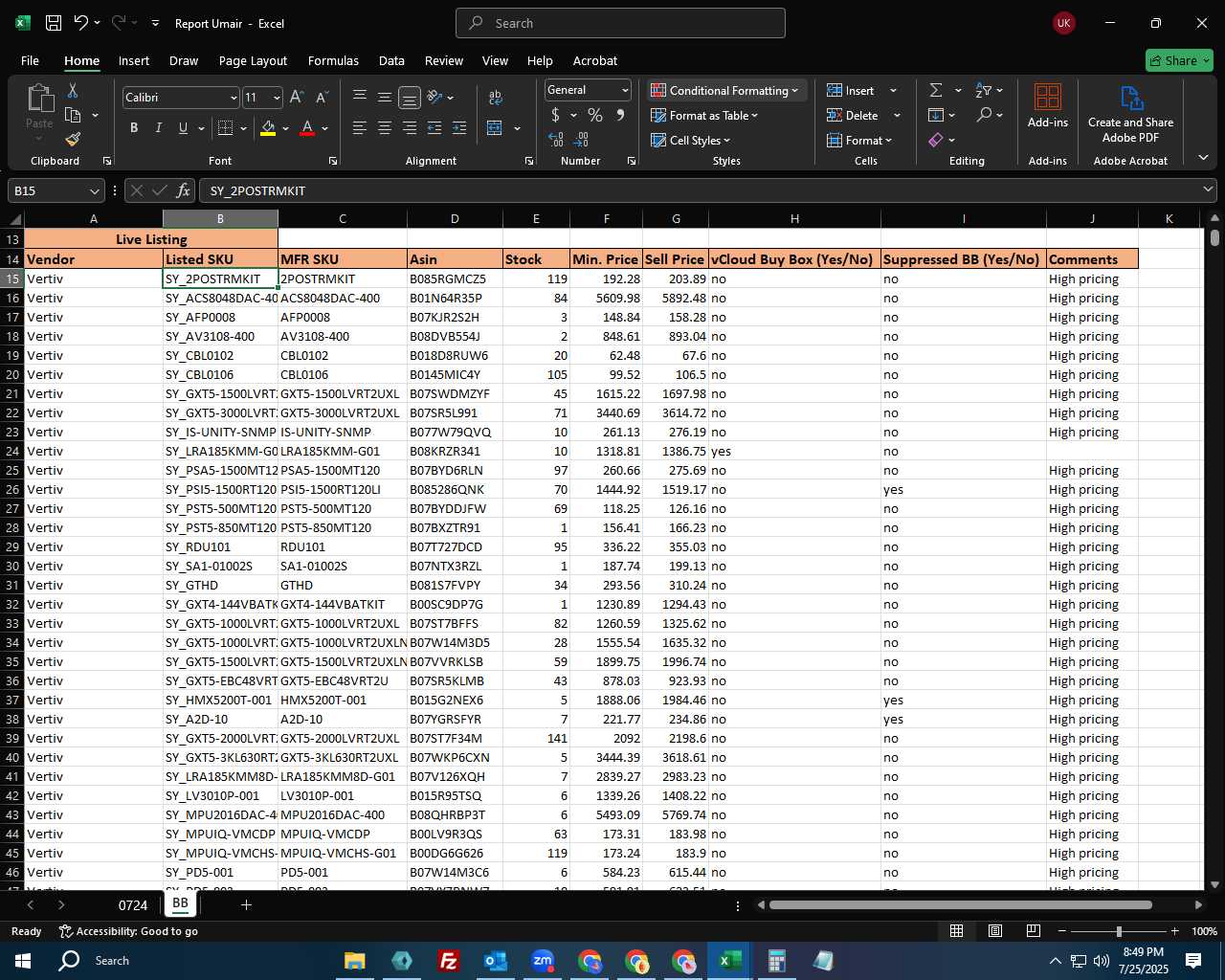Switch to the Formulas ribbon tab
This screenshot has height=980, width=1225.
pos(333,60)
